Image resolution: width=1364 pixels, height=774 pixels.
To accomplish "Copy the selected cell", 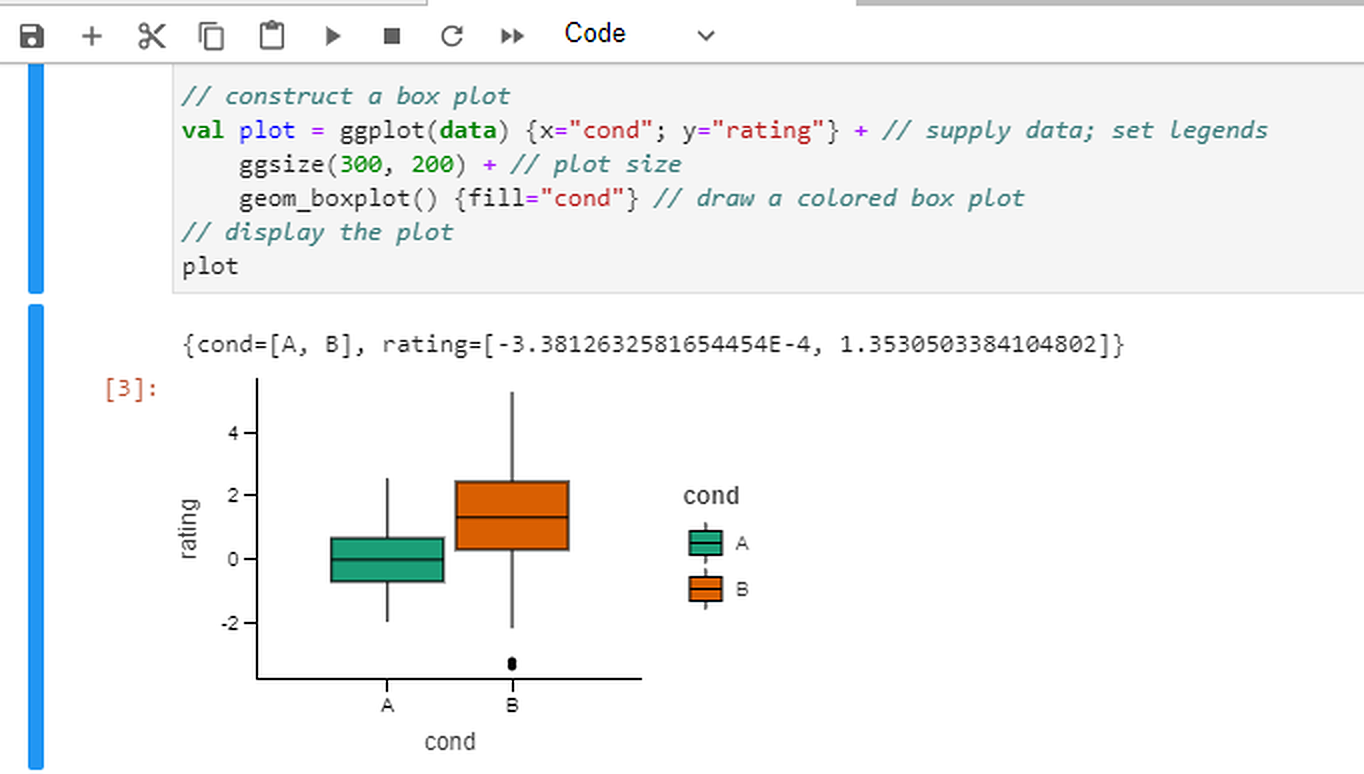I will [211, 36].
